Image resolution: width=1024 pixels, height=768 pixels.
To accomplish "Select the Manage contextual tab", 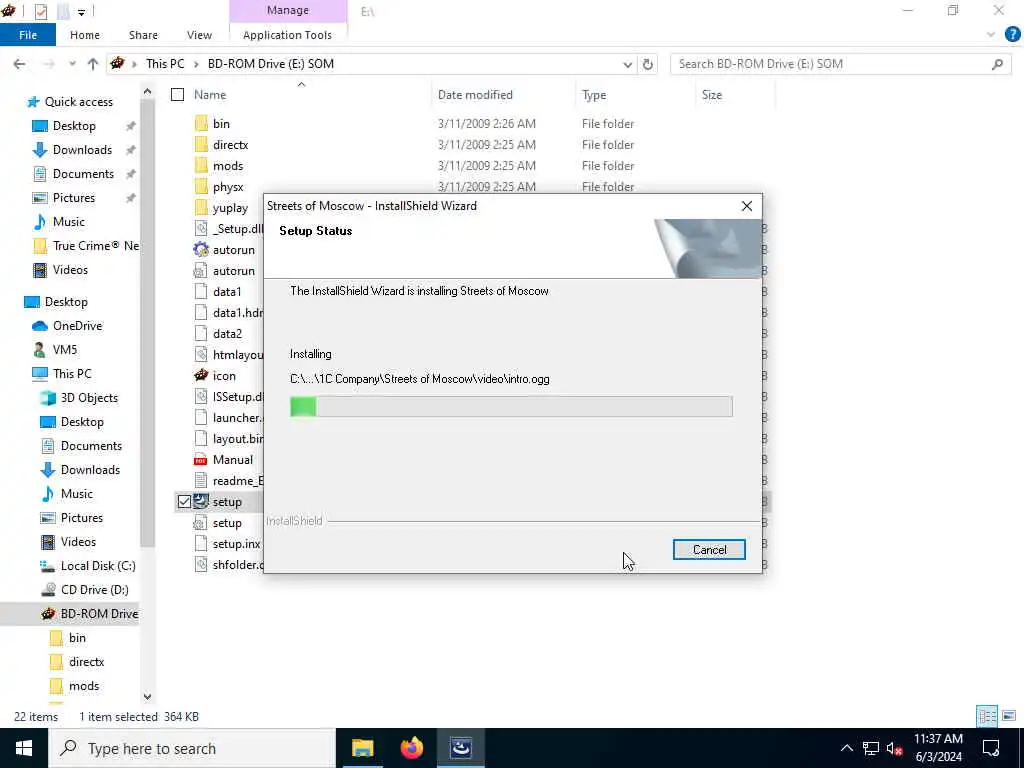I will tap(287, 10).
